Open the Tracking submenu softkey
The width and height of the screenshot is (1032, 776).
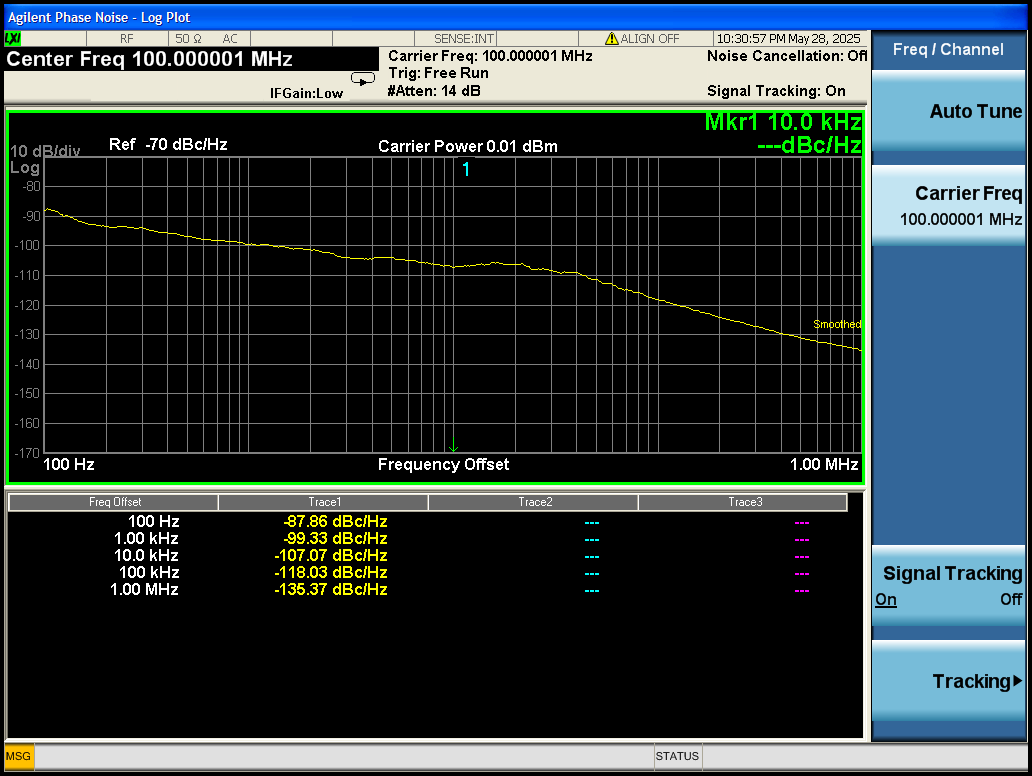[948, 681]
